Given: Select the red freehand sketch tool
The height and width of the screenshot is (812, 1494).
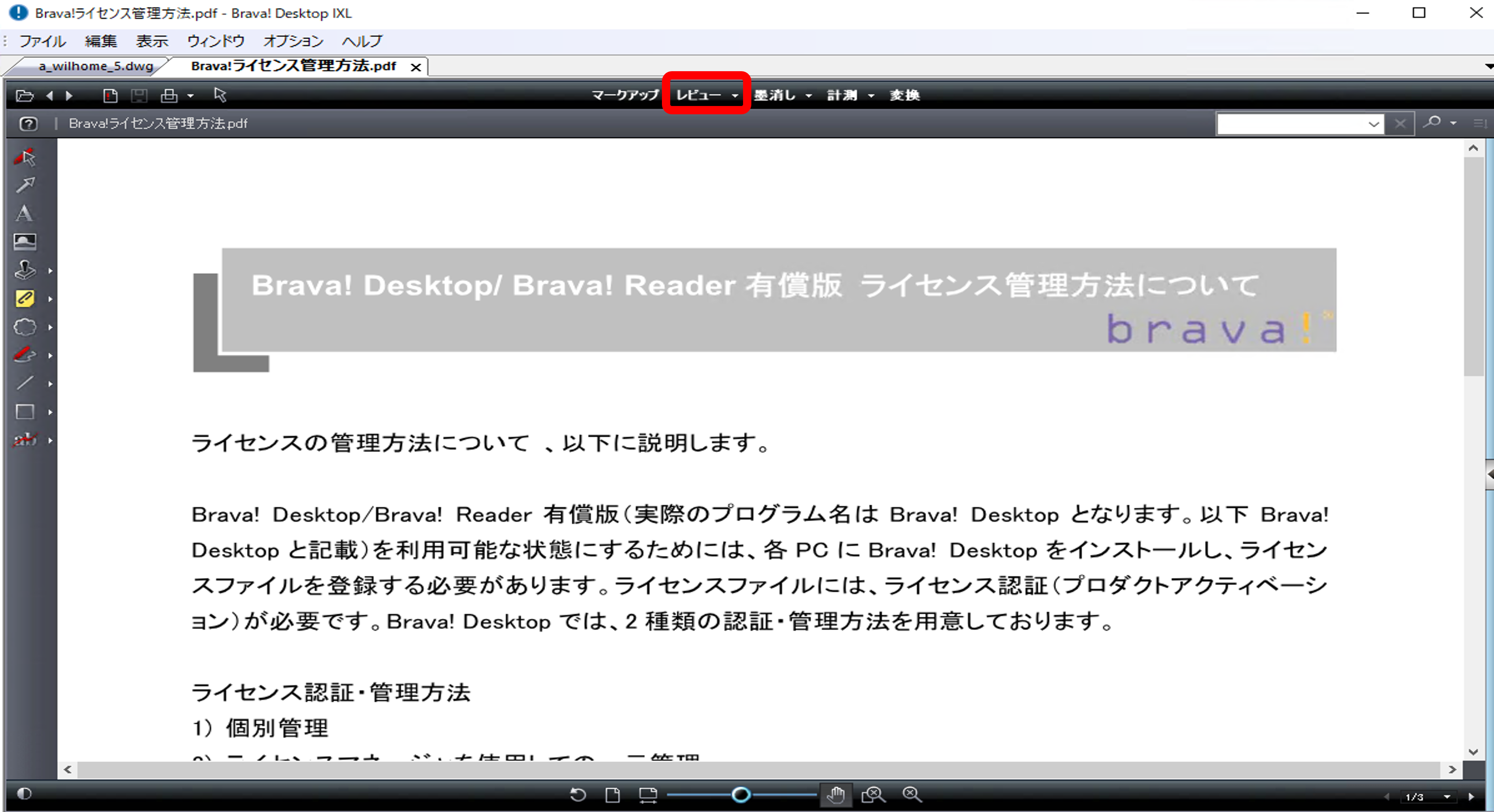Looking at the screenshot, I should pyautogui.click(x=25, y=355).
